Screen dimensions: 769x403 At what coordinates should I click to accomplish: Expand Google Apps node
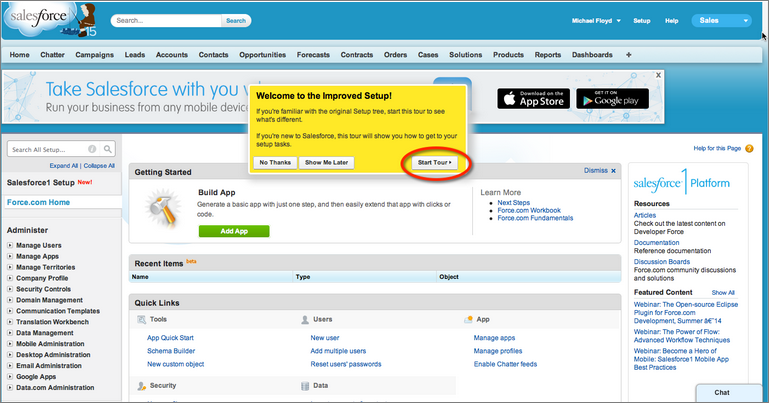(10, 377)
